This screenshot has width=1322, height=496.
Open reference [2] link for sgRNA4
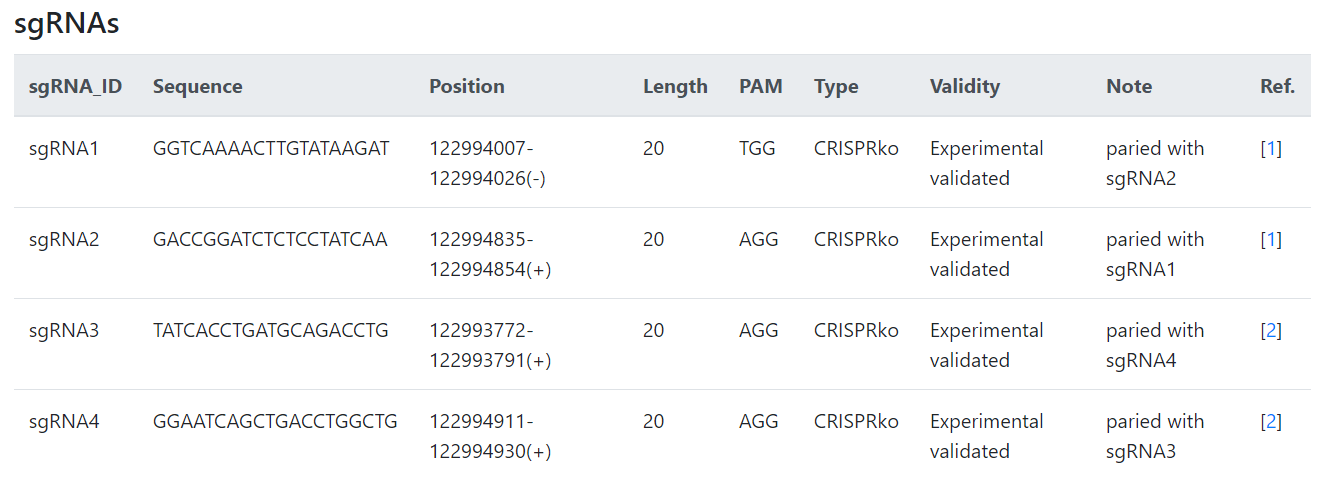point(1271,422)
